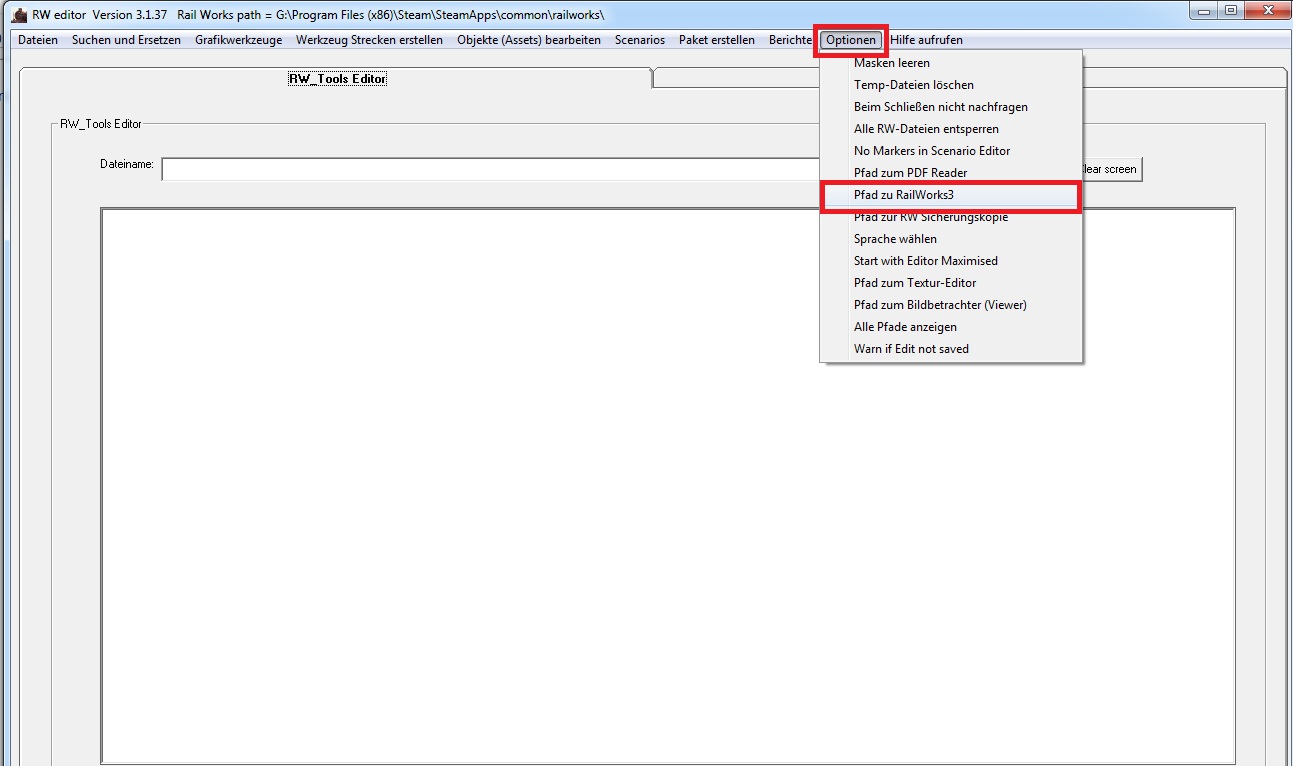The image size is (1293, 766).
Task: Open Werkzeug Strecken erstellen menu
Action: (x=369, y=40)
